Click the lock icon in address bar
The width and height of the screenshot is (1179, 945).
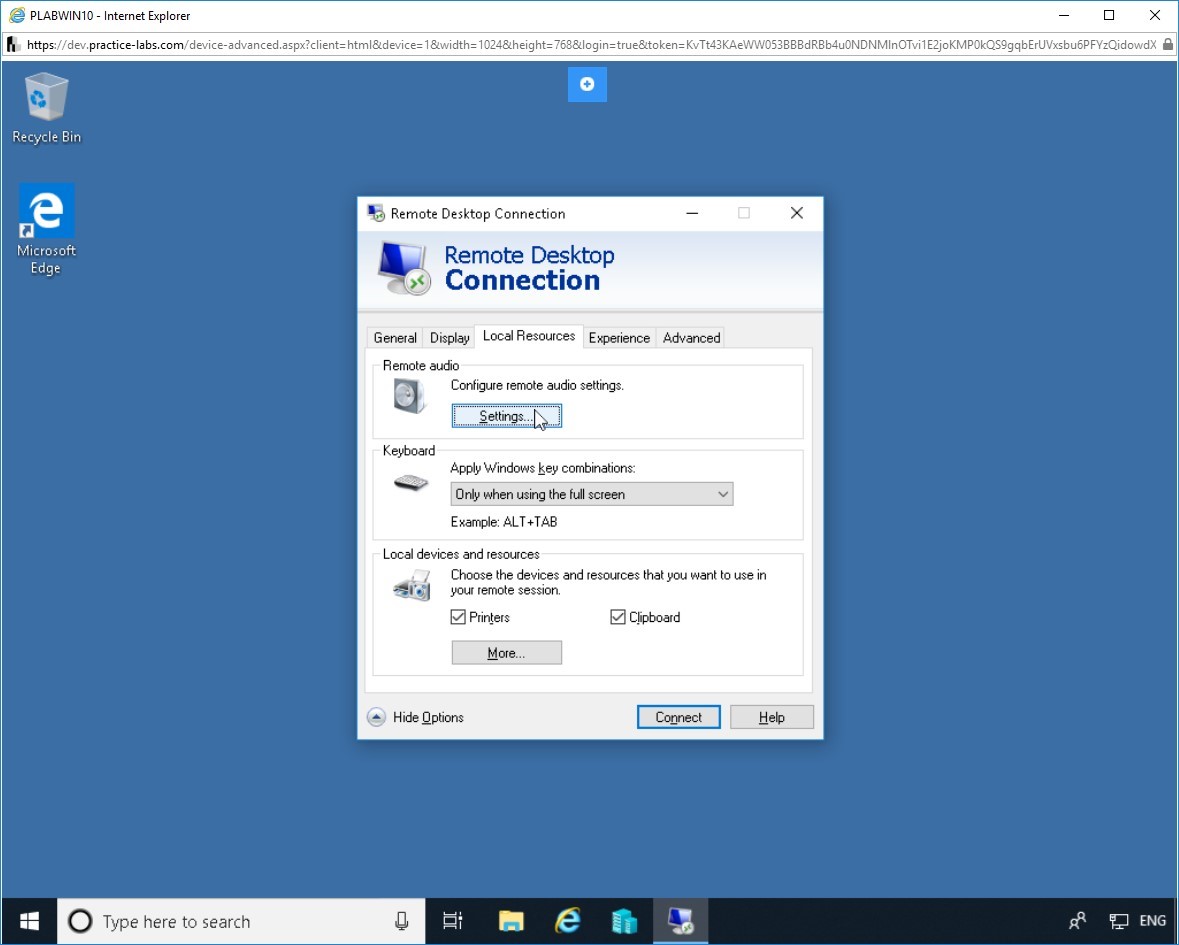tap(1168, 44)
